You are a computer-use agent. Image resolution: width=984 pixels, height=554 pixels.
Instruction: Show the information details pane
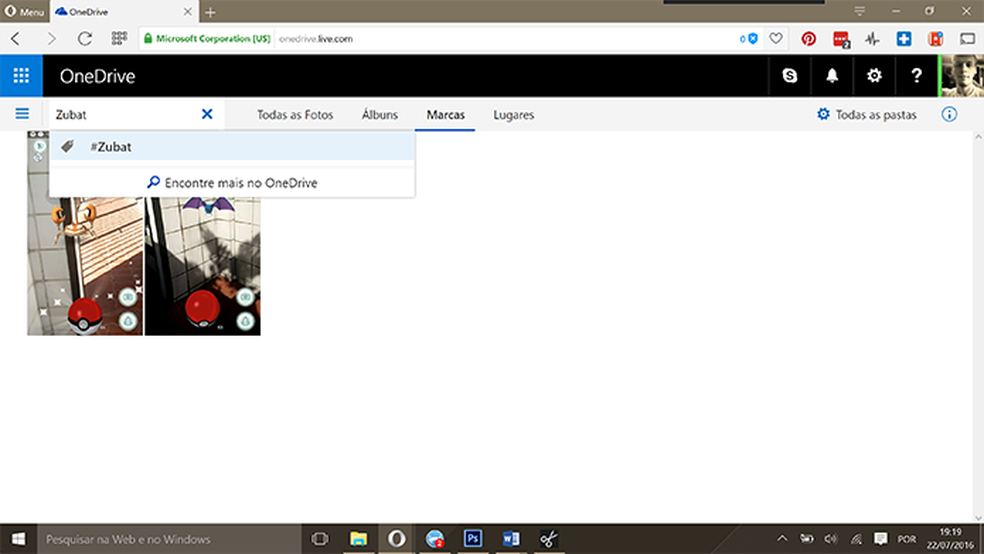[x=949, y=114]
